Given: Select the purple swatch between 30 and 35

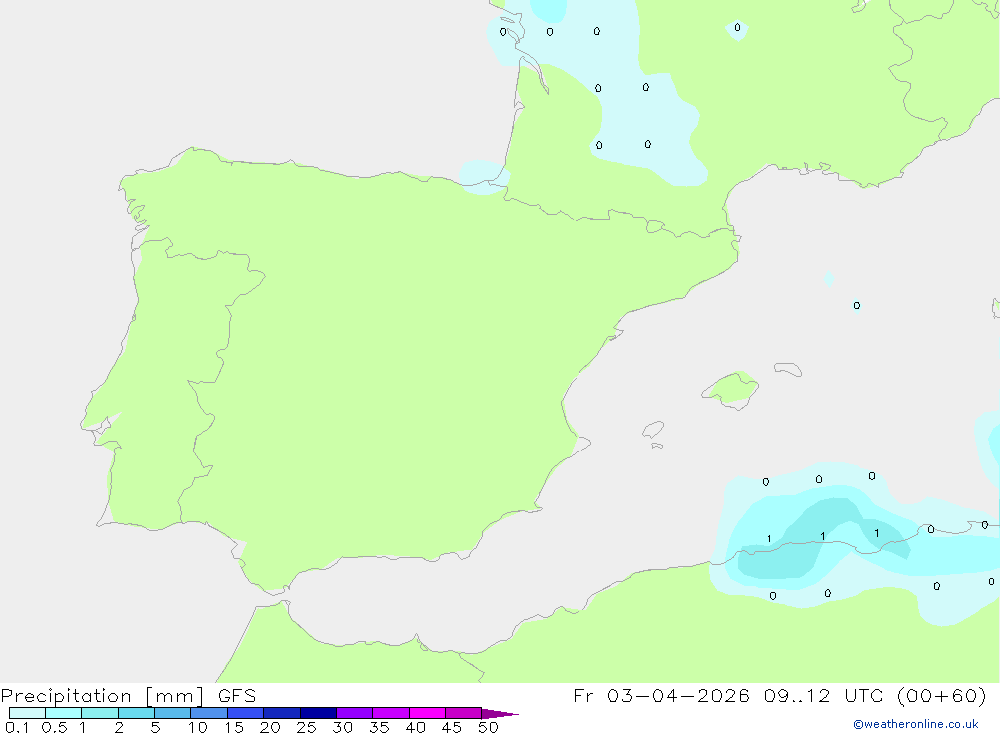Looking at the screenshot, I should 355,713.
